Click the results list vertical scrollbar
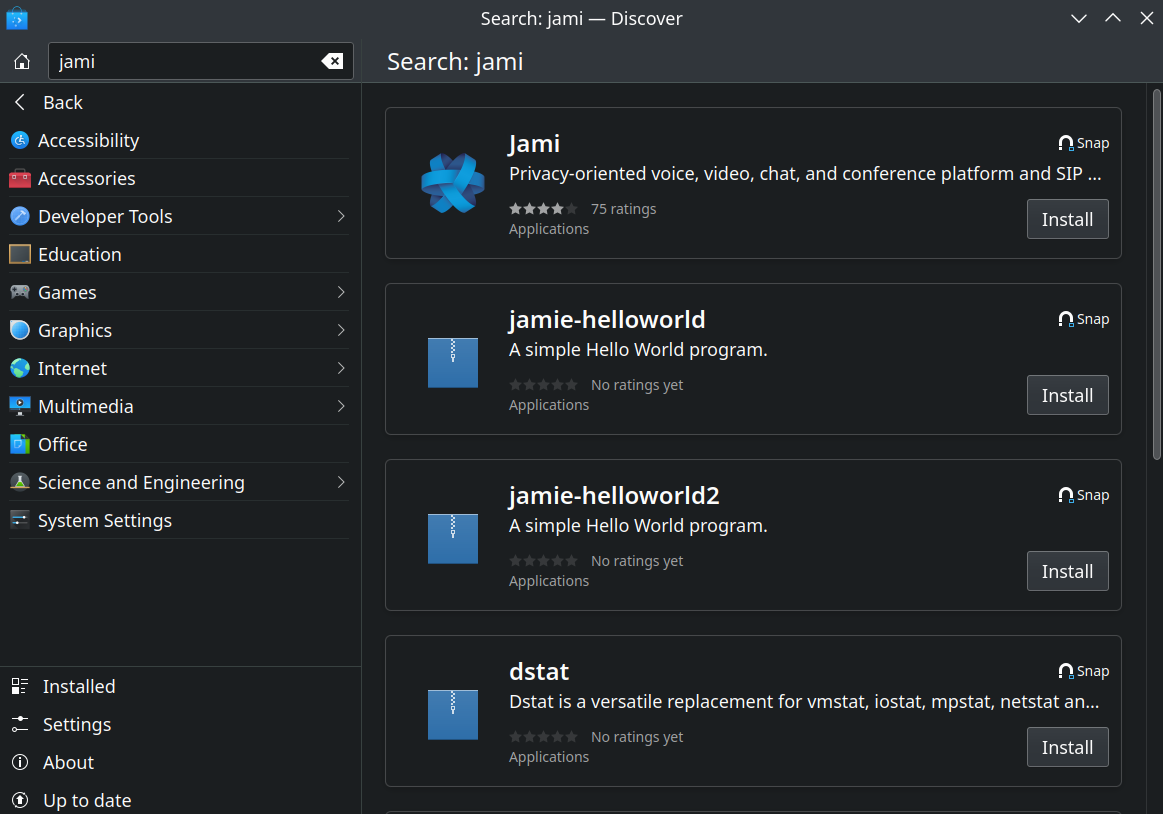Image resolution: width=1163 pixels, height=814 pixels. (x=1156, y=275)
